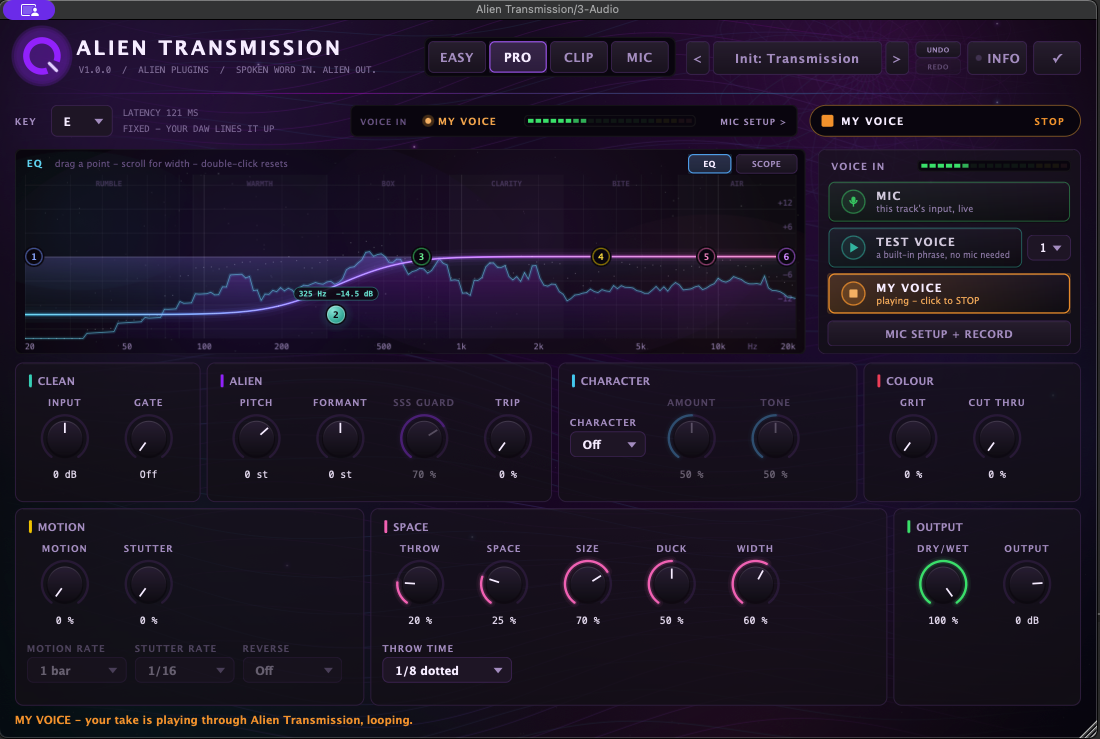
Task: Click the SSS GUARD knob
Action: 424,438
